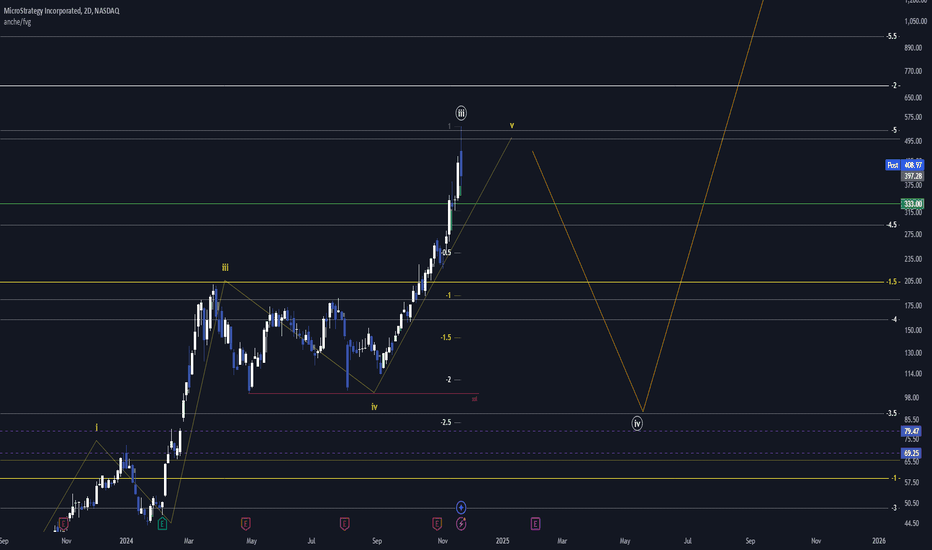The image size is (932, 550).
Task: Select the yellow v wave label
Action: coord(512,125)
